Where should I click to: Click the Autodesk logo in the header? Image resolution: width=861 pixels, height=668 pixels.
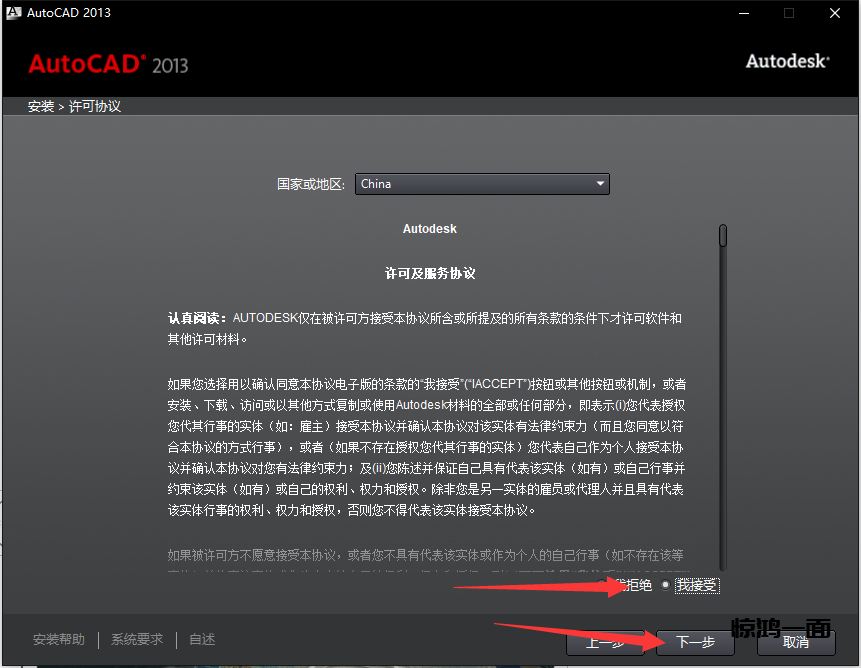click(x=787, y=61)
